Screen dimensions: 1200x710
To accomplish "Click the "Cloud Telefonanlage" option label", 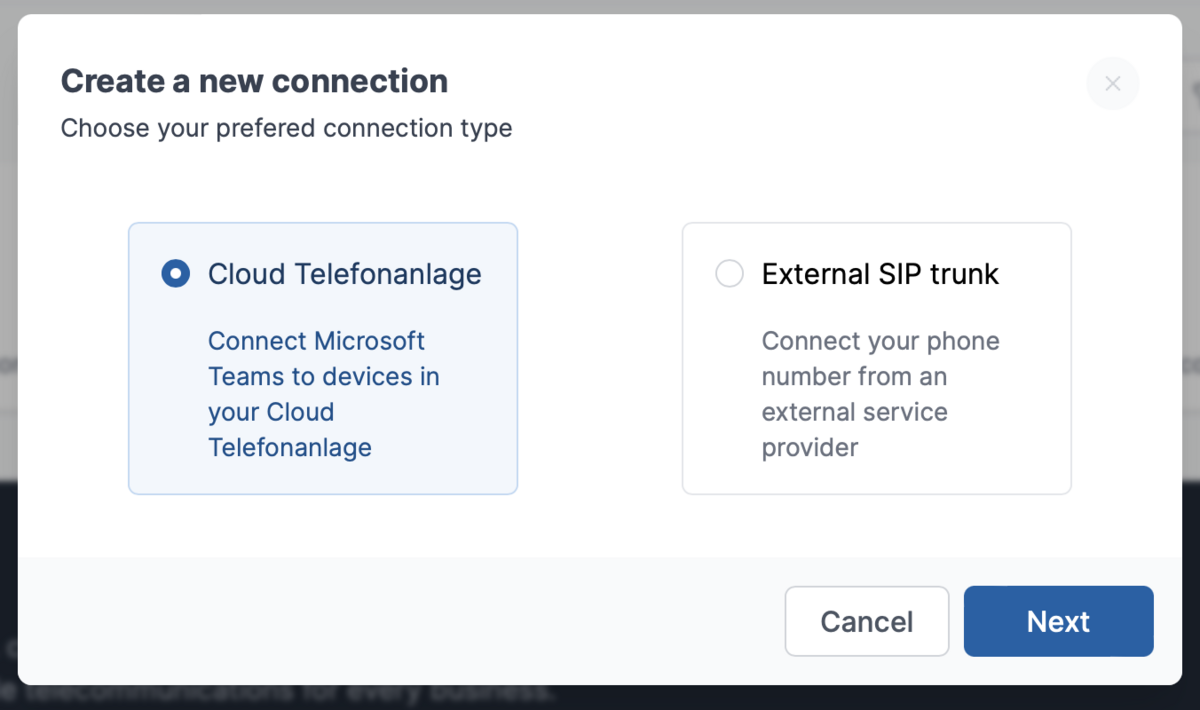I will point(344,274).
